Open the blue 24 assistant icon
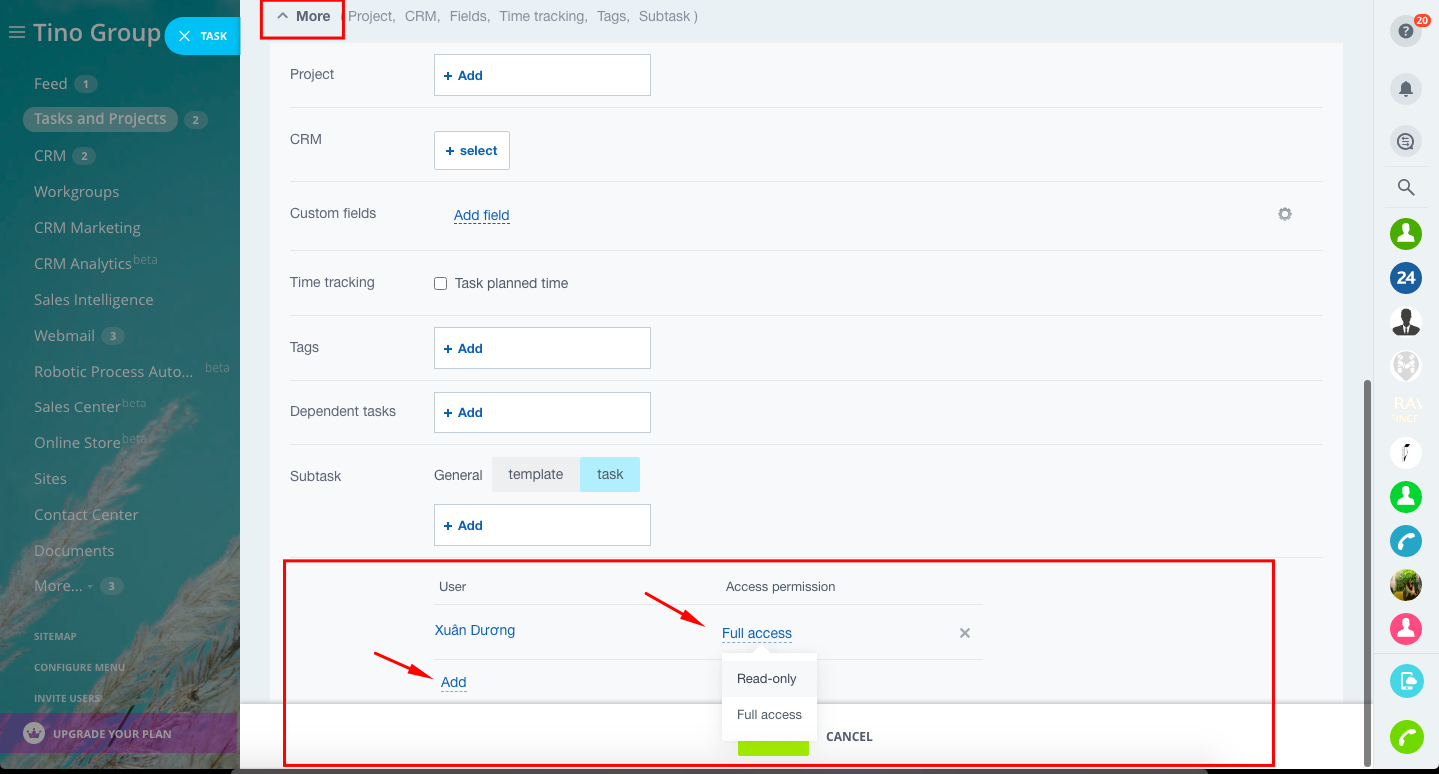The width and height of the screenshot is (1439, 774). tap(1406, 277)
